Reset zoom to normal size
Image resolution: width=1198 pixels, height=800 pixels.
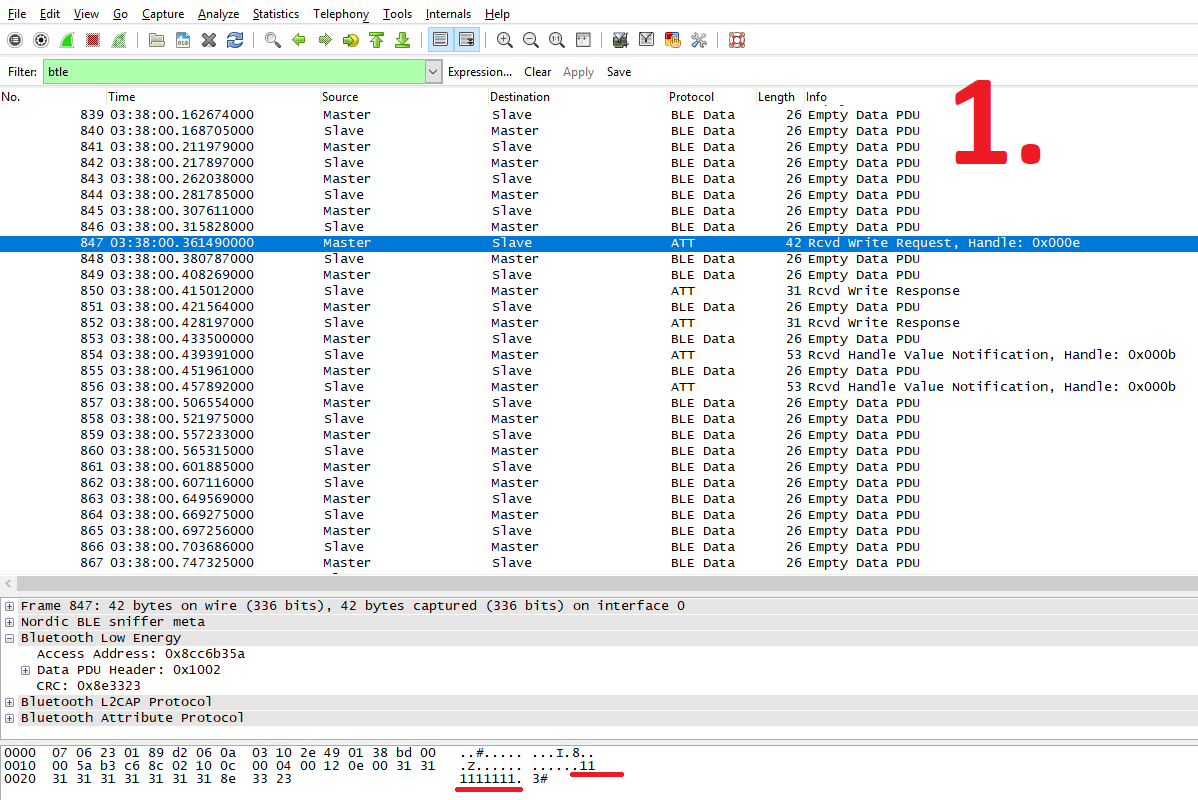(x=557, y=40)
